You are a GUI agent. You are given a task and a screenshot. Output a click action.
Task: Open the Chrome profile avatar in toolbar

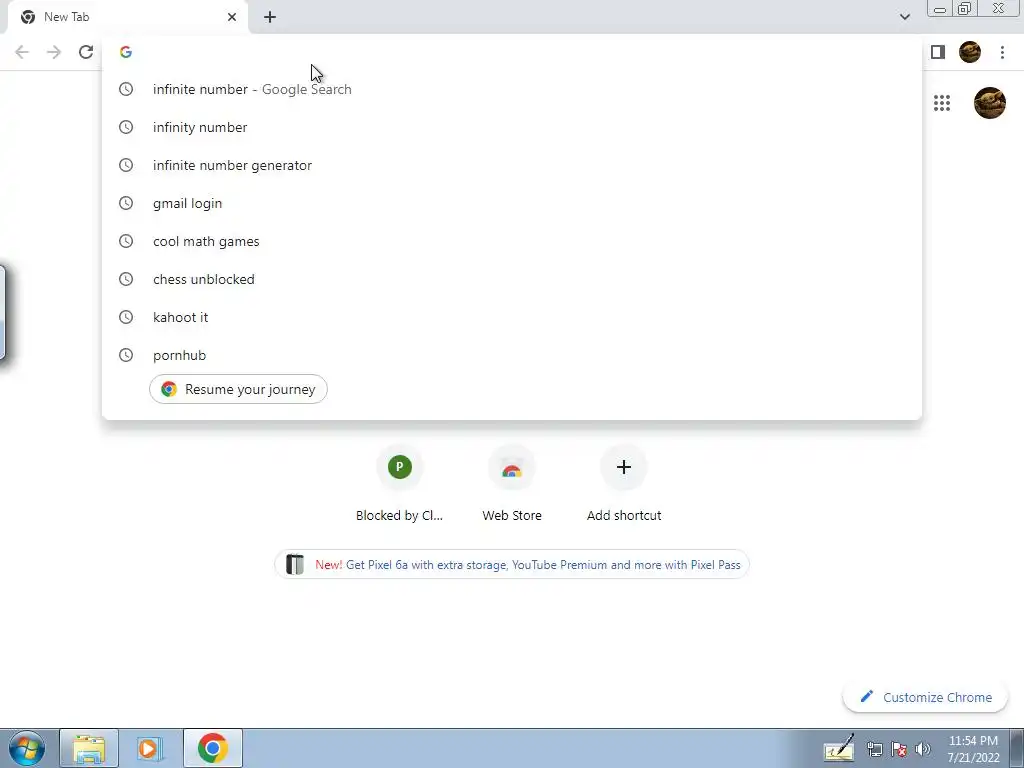coord(970,52)
